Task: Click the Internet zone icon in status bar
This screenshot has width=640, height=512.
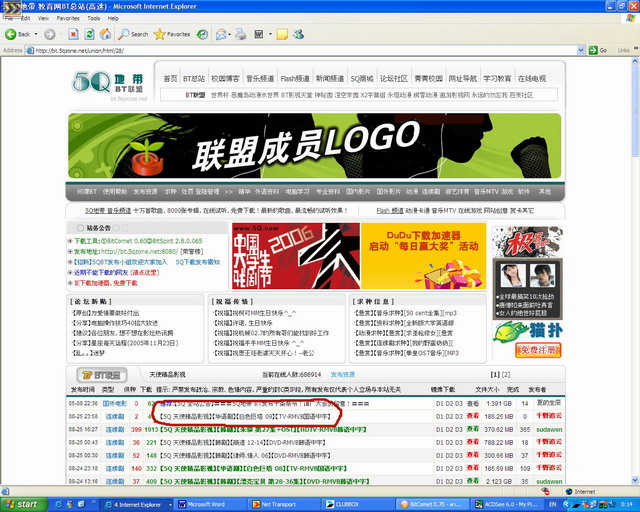Action: coord(569,492)
